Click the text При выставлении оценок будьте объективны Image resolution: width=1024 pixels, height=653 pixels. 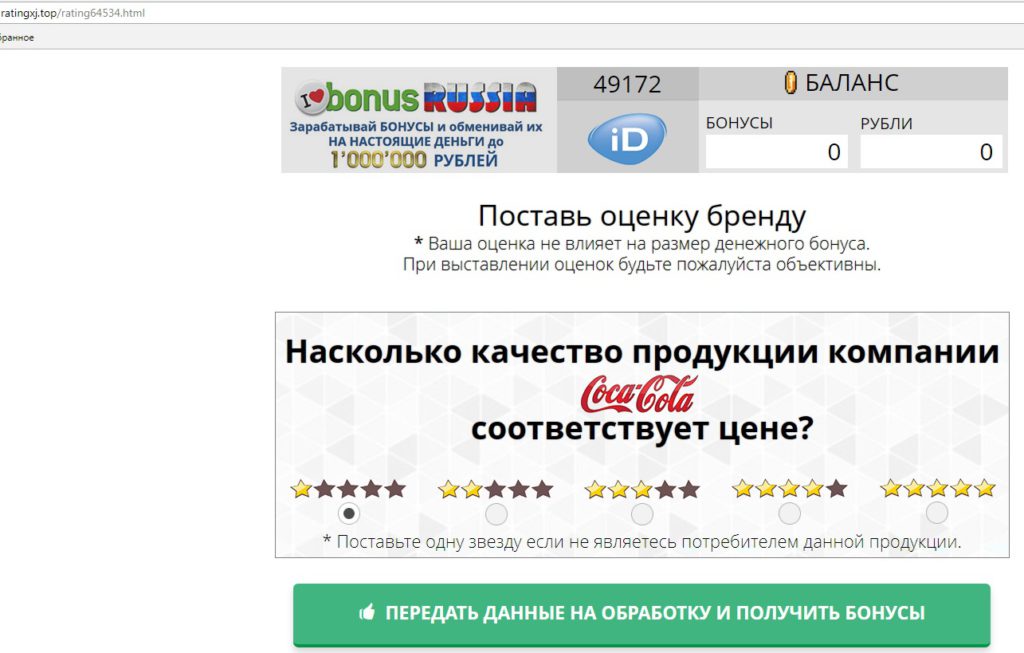pyautogui.click(x=642, y=264)
